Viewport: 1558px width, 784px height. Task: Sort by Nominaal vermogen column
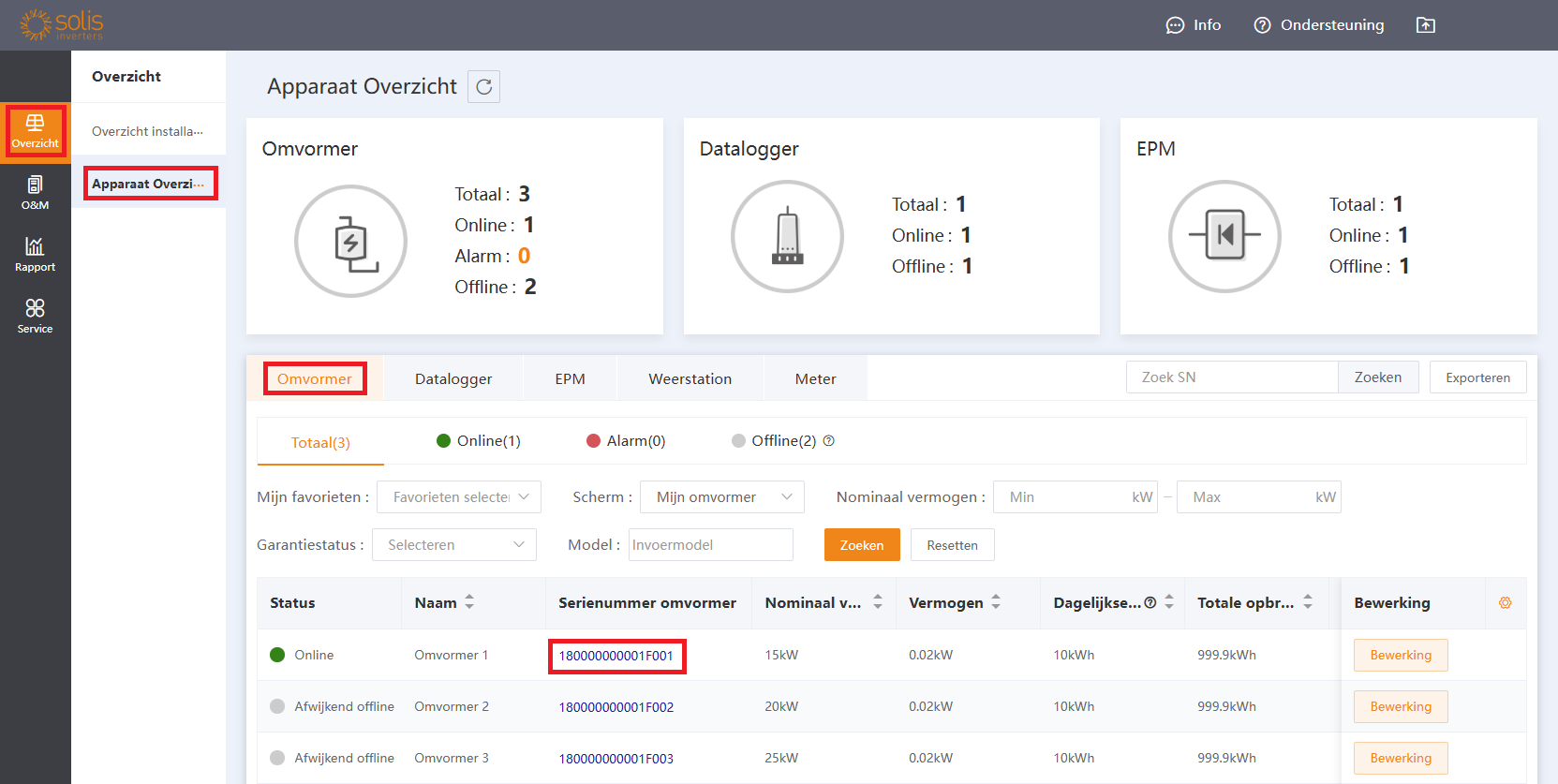[x=878, y=602]
